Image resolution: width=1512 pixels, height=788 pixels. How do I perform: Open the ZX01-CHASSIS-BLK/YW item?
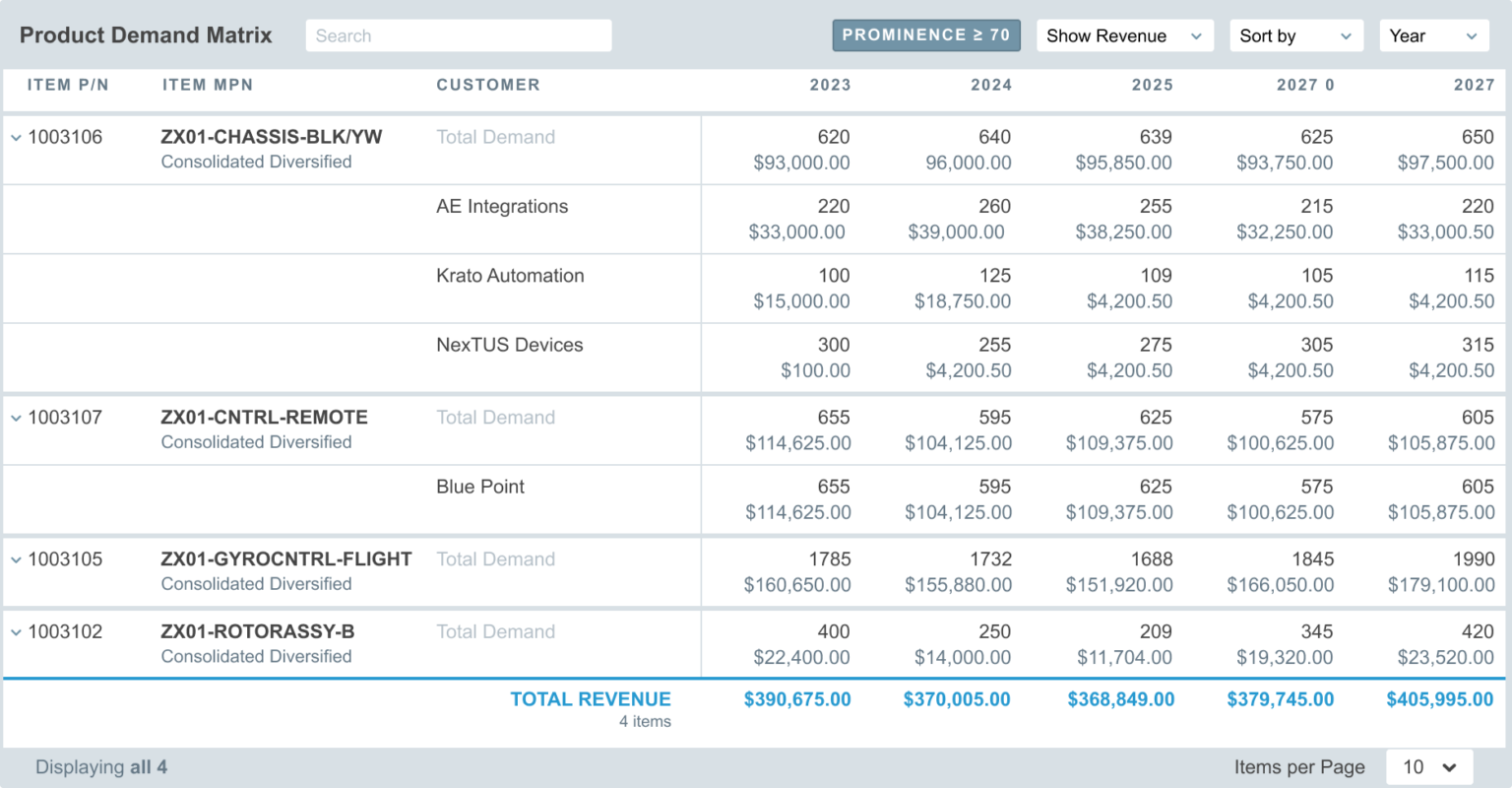(272, 137)
